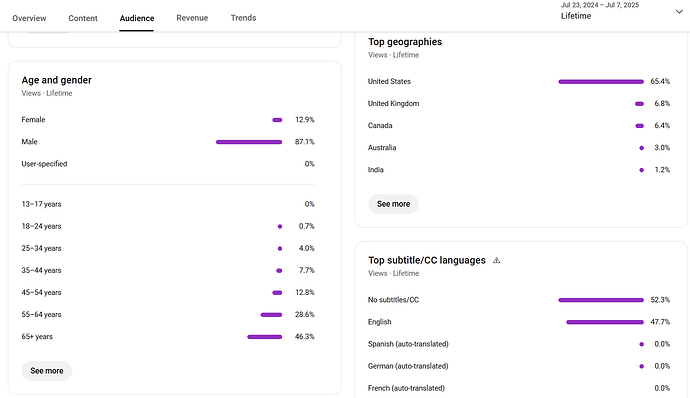Click the 55–64 years bar
690x398 pixels.
click(271, 315)
